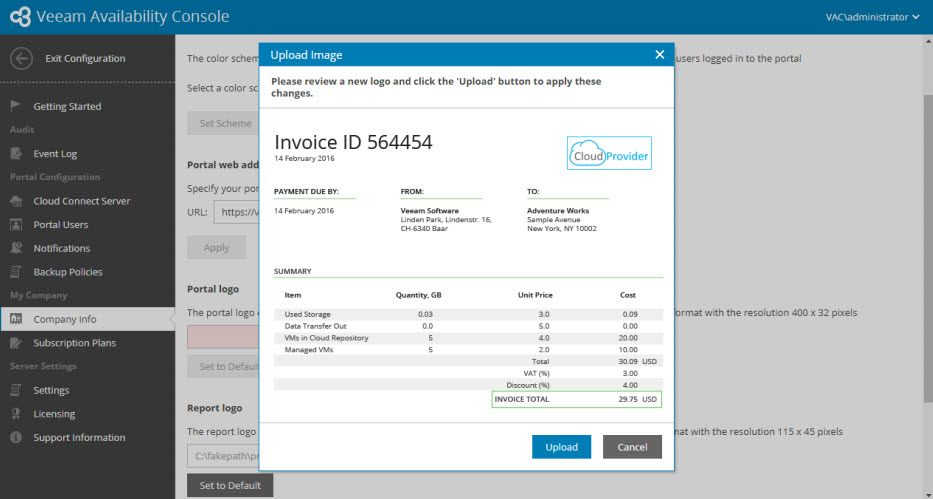The height and width of the screenshot is (499, 933).
Task: Click the Upload Image dialog title
Action: [x=306, y=55]
